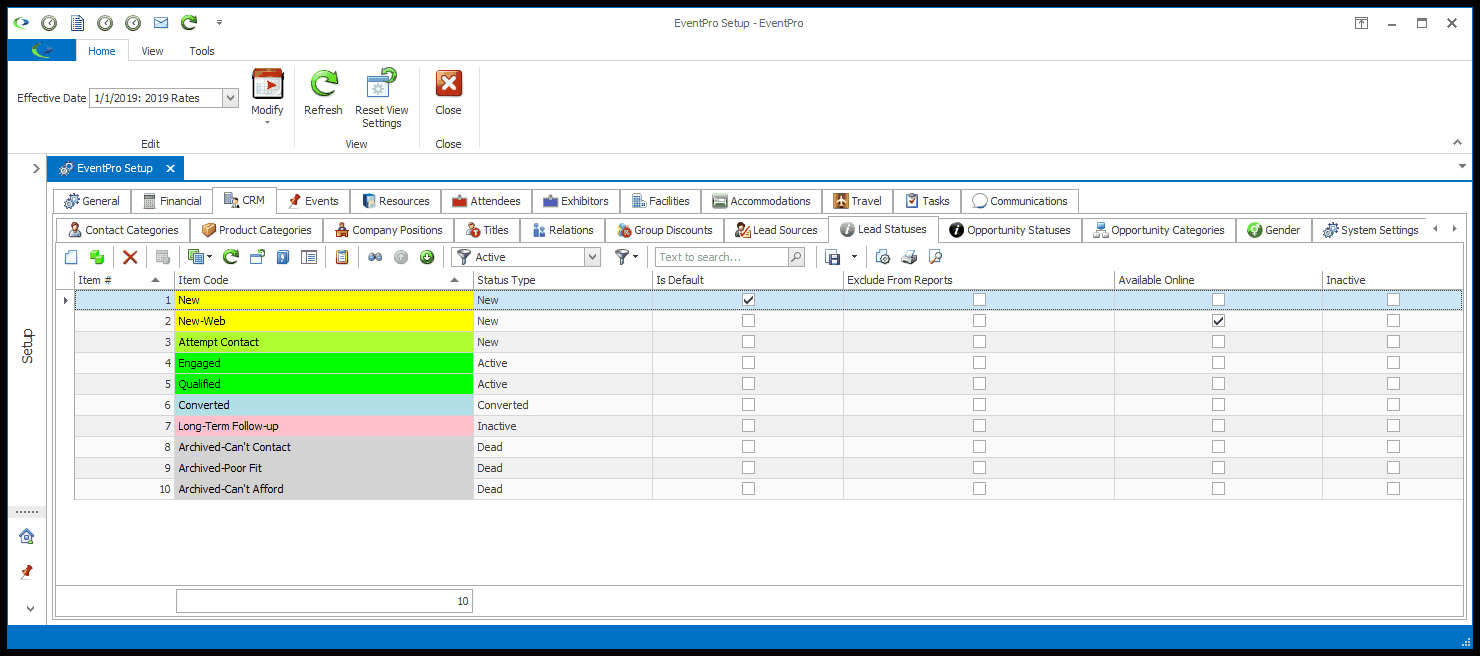The width and height of the screenshot is (1480, 656).
Task: Click the new blank record icon in grid toolbar
Action: point(71,257)
